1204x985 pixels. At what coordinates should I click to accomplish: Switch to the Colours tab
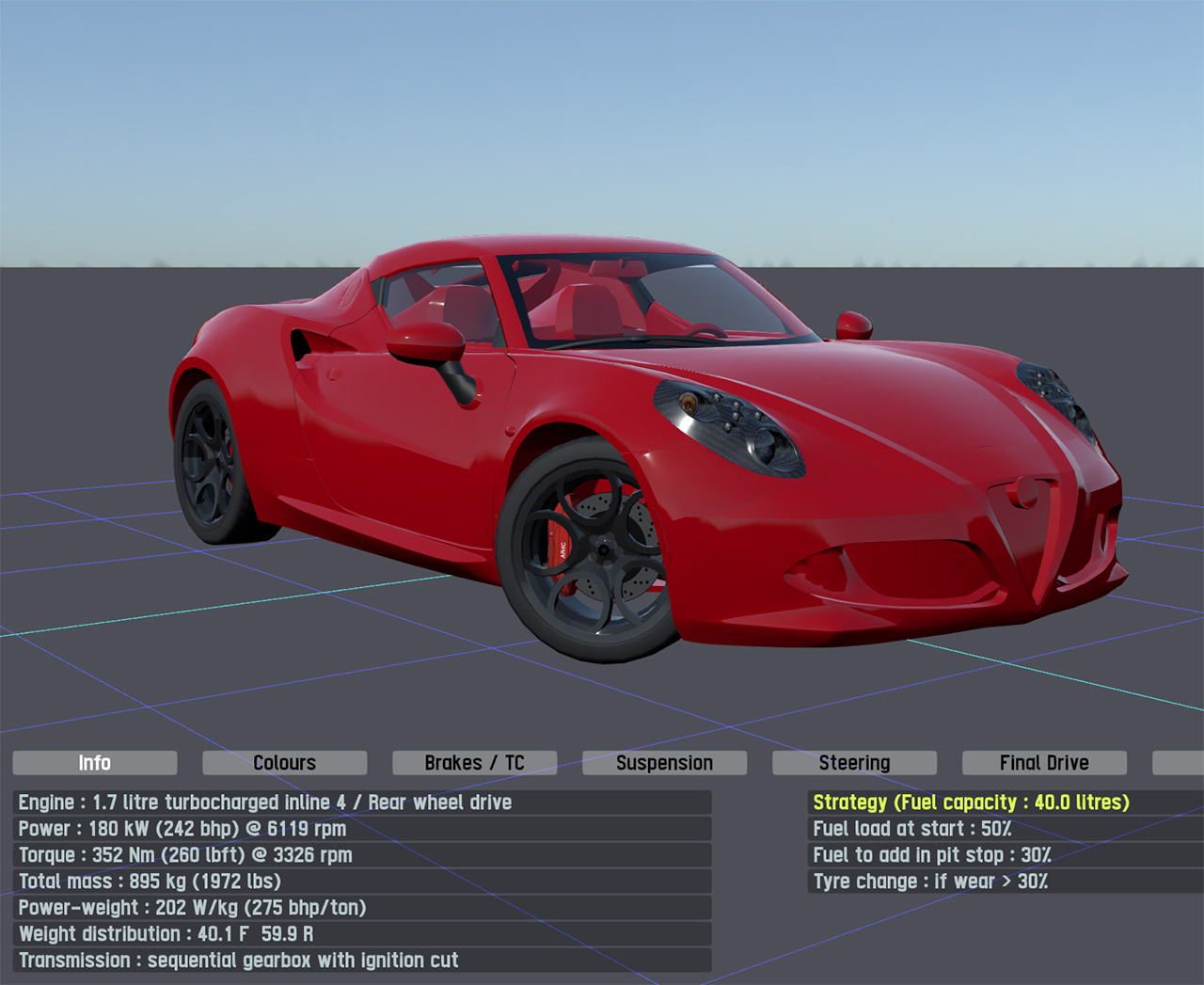(x=285, y=763)
